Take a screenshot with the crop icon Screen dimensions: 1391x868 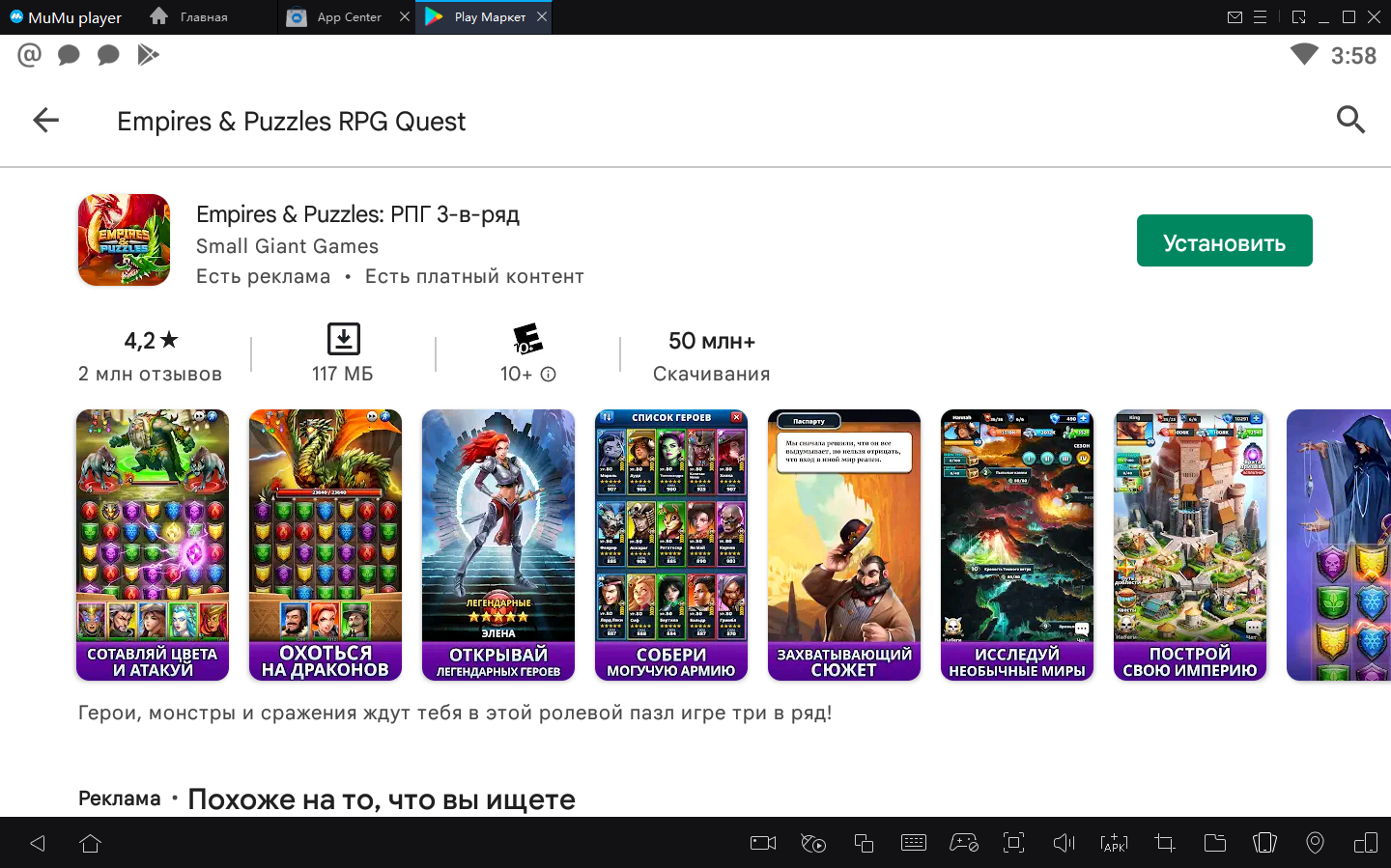point(1164,843)
